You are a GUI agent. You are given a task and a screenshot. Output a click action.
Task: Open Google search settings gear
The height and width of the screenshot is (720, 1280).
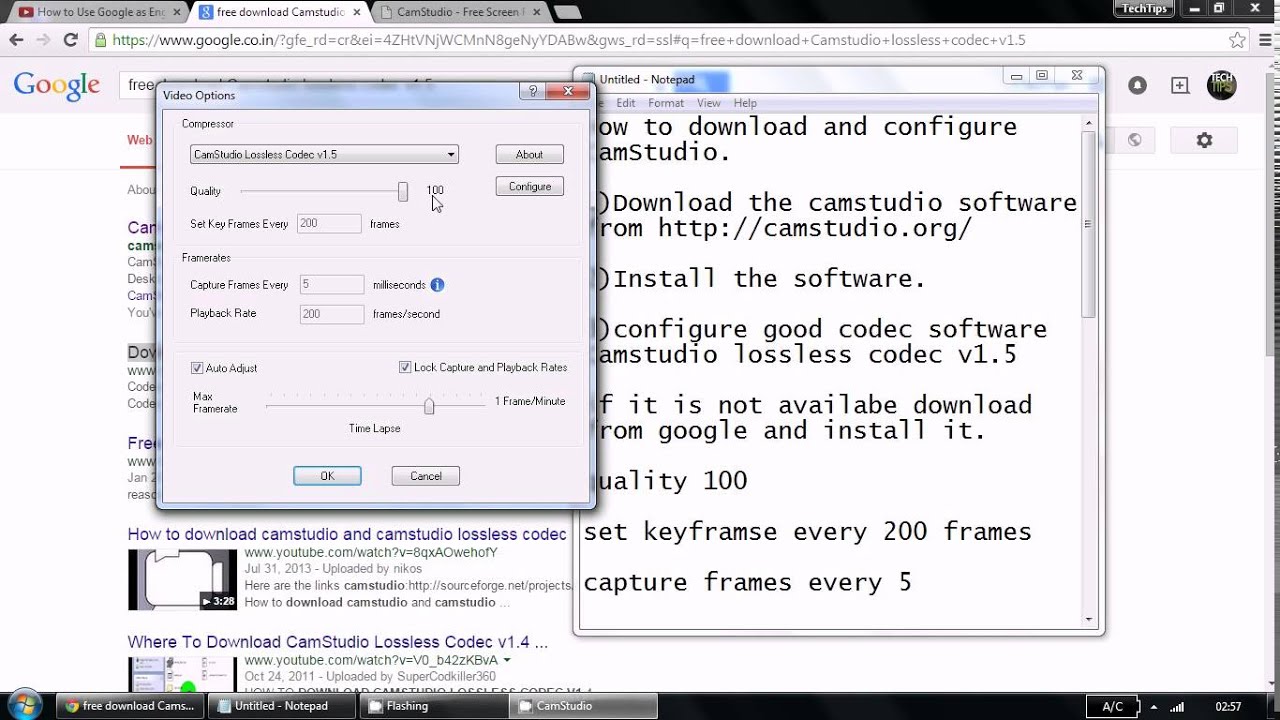pyautogui.click(x=1204, y=140)
